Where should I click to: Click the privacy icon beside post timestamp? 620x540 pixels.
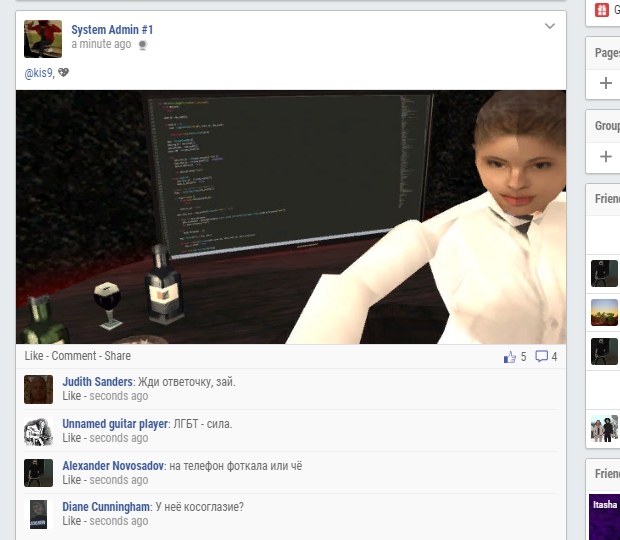coord(143,45)
